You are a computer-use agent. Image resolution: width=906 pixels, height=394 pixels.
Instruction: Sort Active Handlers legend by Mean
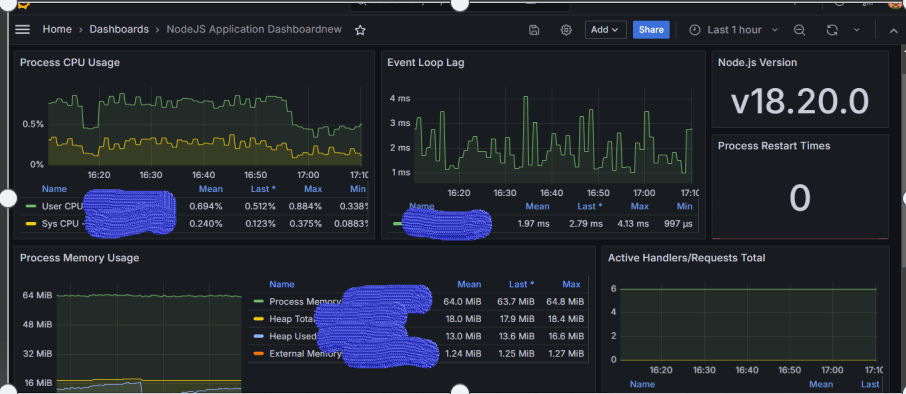pos(821,384)
